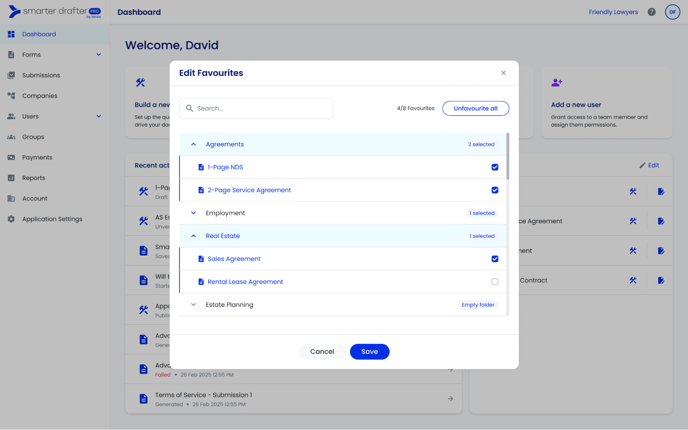
Task: Expand the Forms submenu chevron
Action: (99, 55)
